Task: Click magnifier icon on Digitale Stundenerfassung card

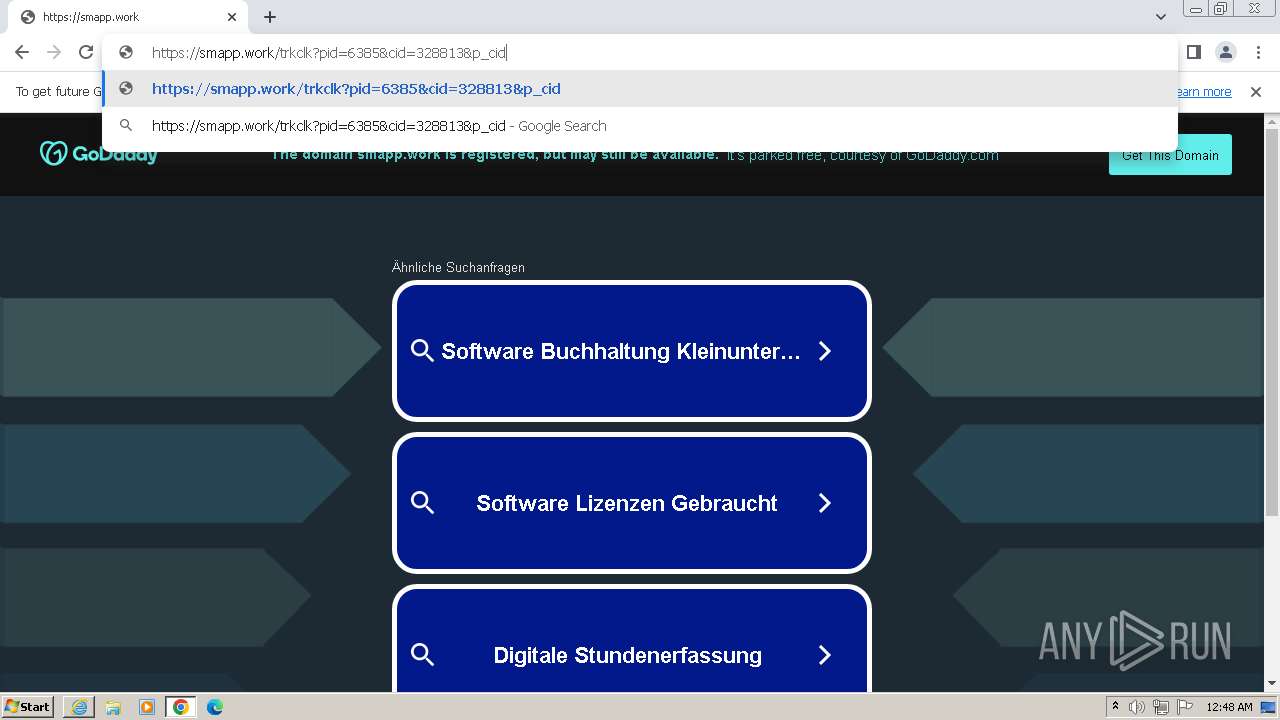Action: [422, 655]
